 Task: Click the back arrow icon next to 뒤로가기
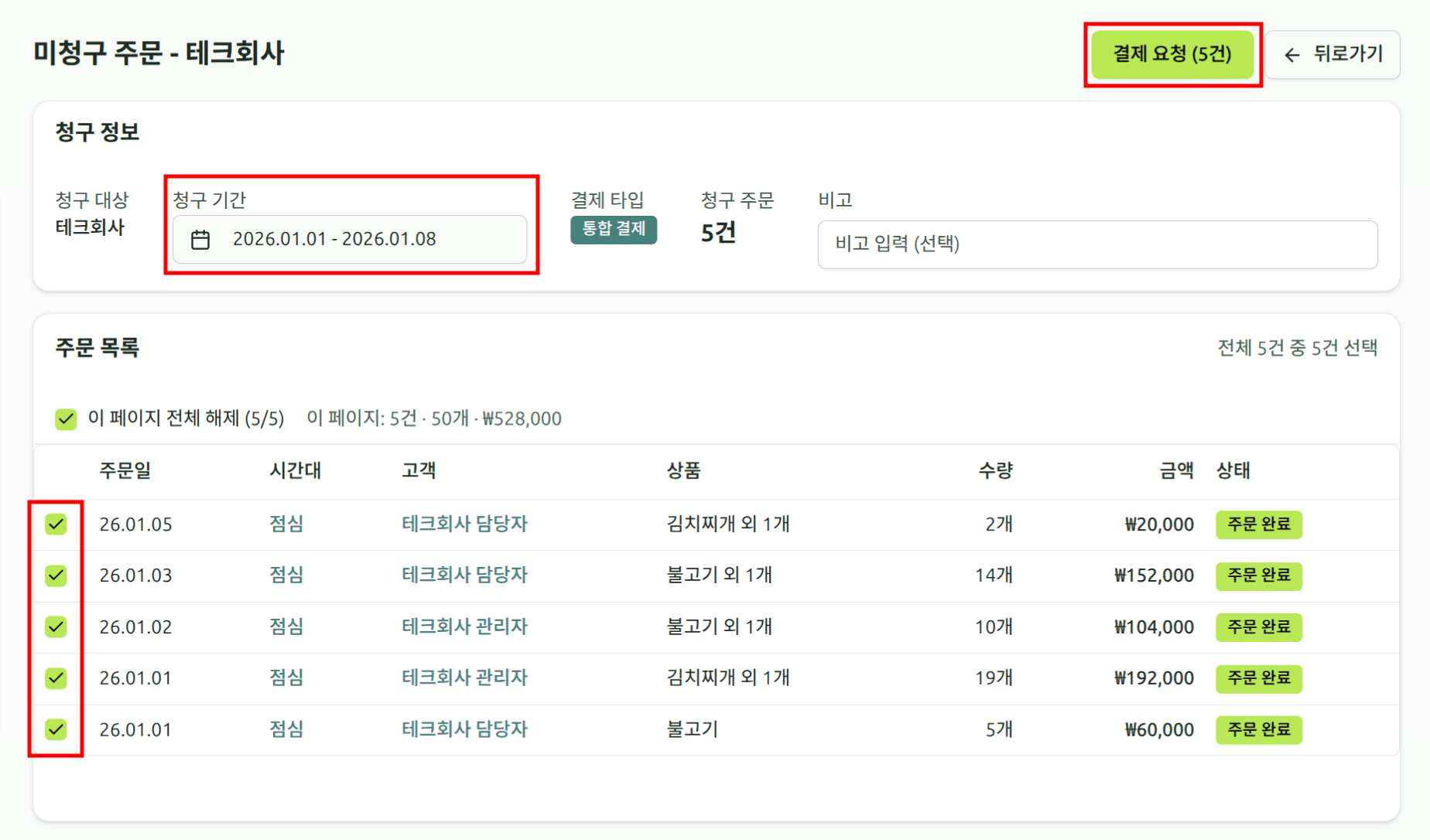(x=1291, y=54)
